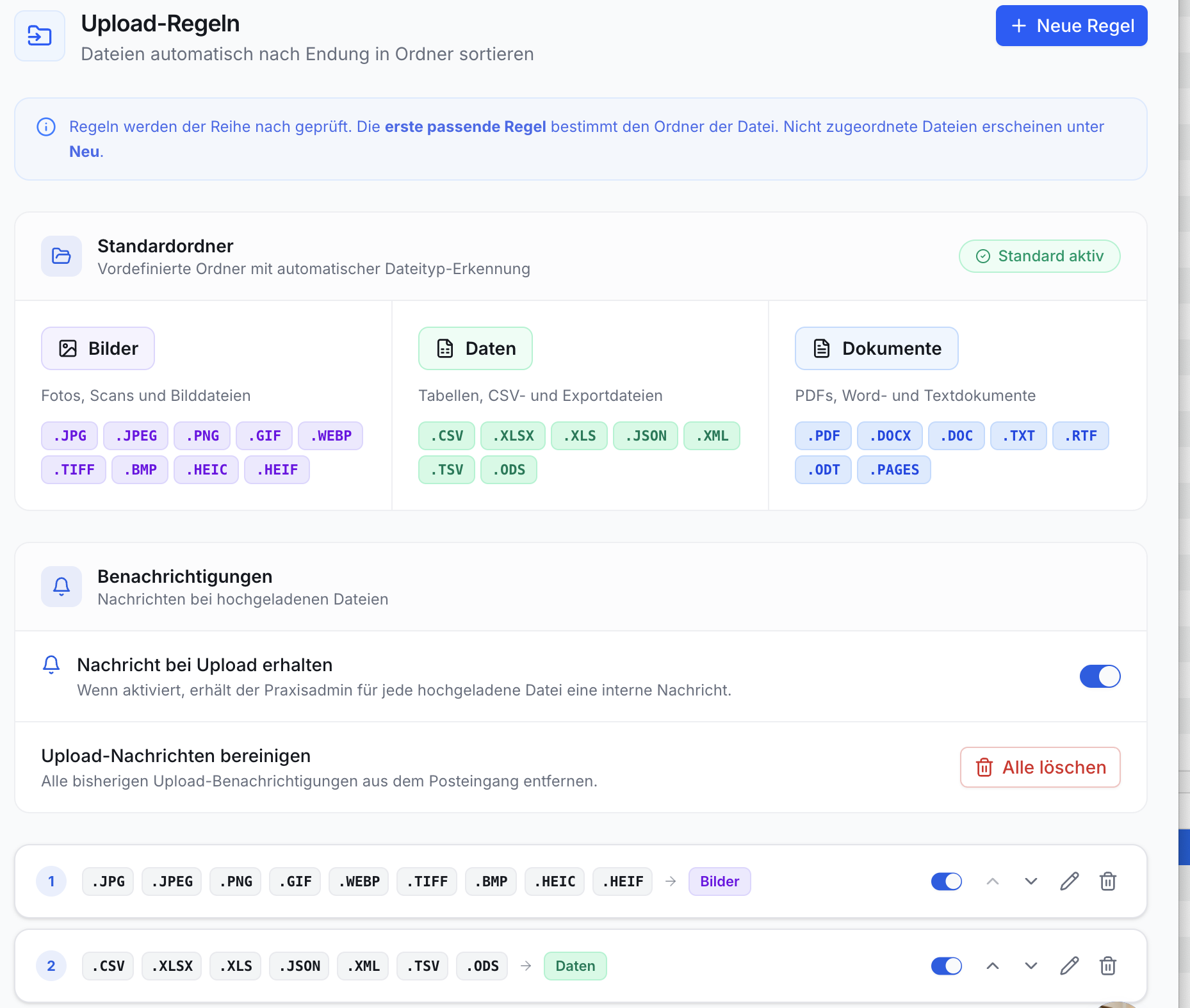Disable rule 2 with its toggle switch

coord(947,966)
